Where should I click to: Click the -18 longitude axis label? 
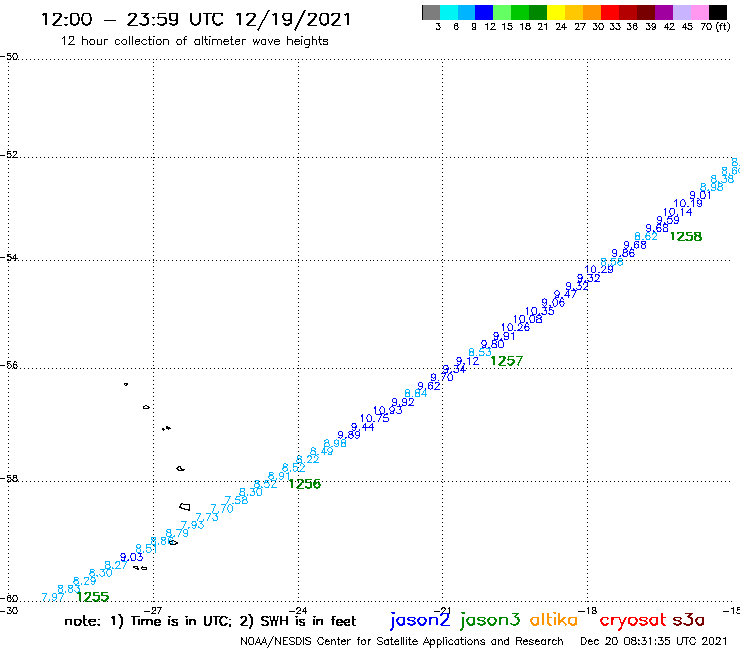(x=588, y=610)
